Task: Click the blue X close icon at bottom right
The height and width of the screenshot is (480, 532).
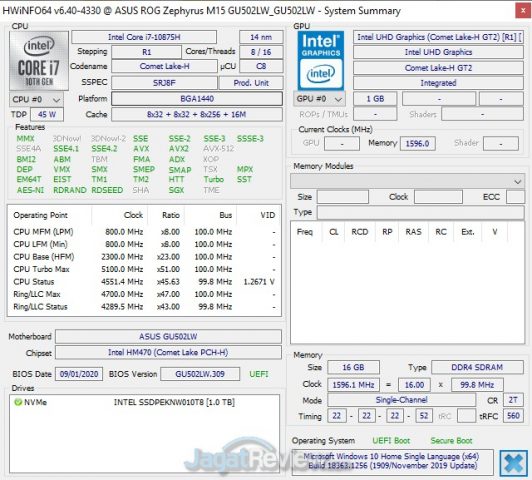Action: (514, 463)
